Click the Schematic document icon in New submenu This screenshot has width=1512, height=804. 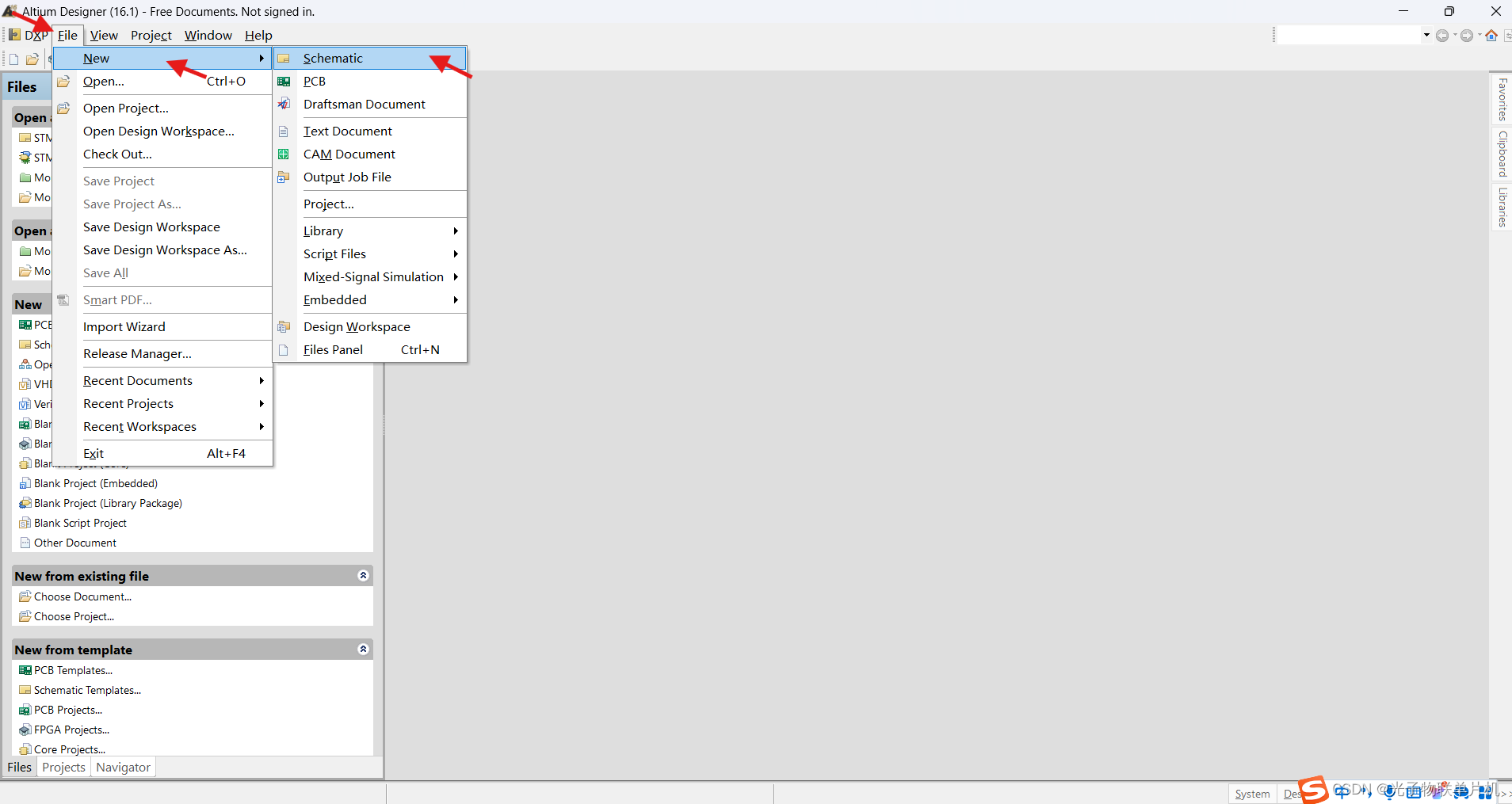click(284, 59)
